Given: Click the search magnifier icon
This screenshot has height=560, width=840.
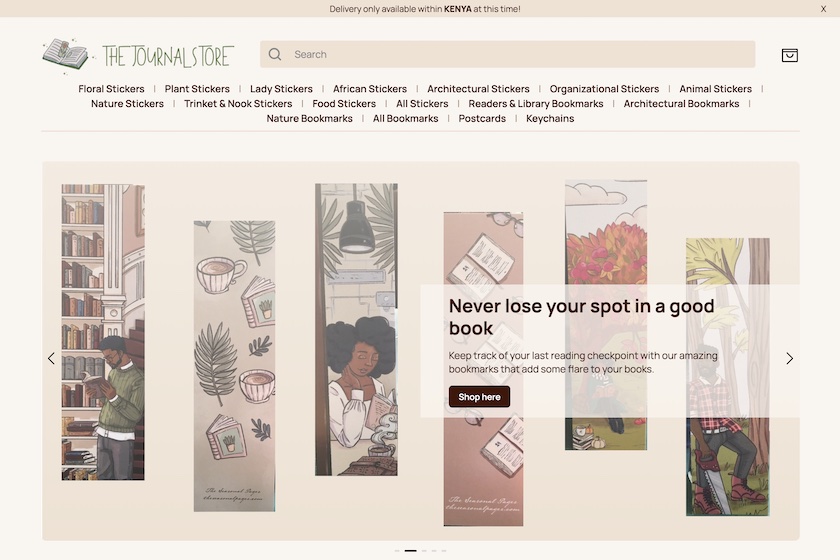Looking at the screenshot, I should pos(275,54).
